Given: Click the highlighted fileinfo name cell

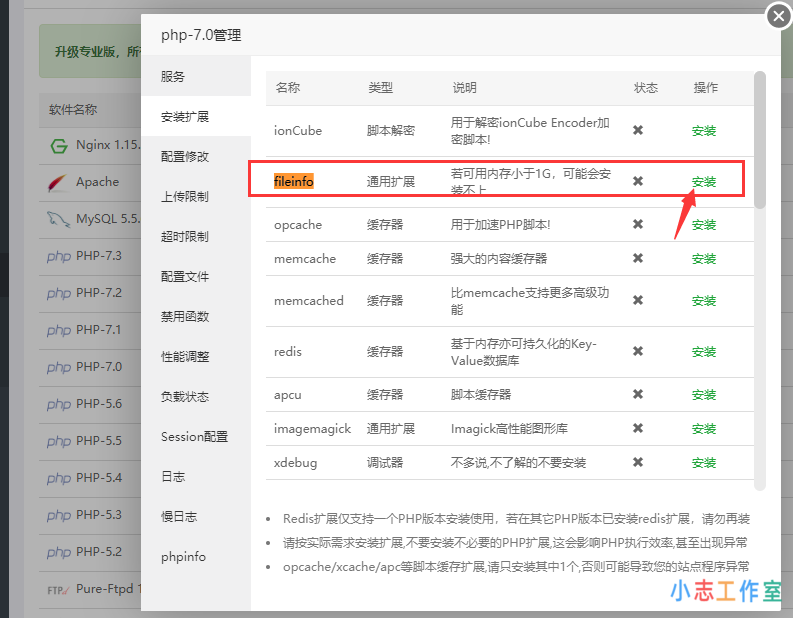Looking at the screenshot, I should point(293,181).
